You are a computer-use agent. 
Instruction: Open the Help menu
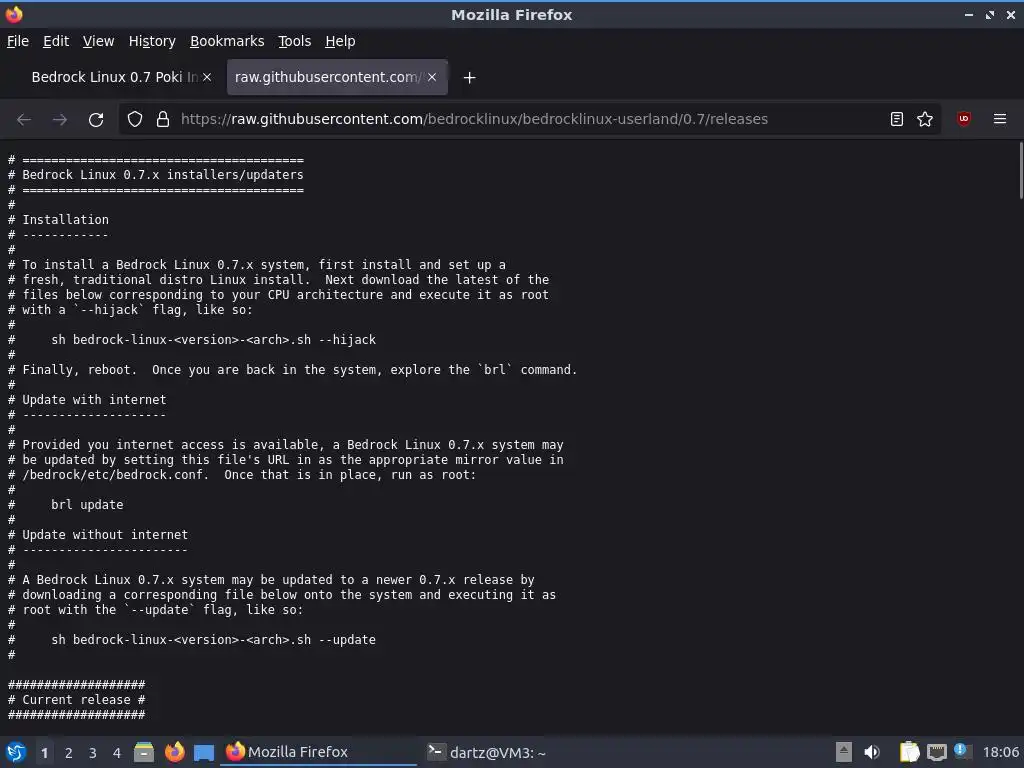[340, 41]
